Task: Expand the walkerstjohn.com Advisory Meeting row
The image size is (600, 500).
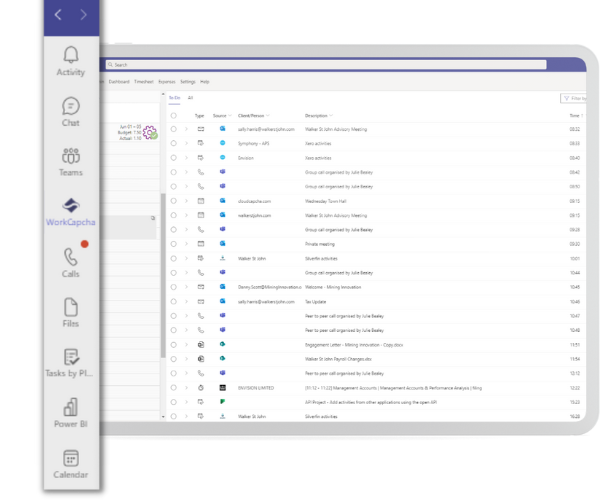Action: [186, 215]
